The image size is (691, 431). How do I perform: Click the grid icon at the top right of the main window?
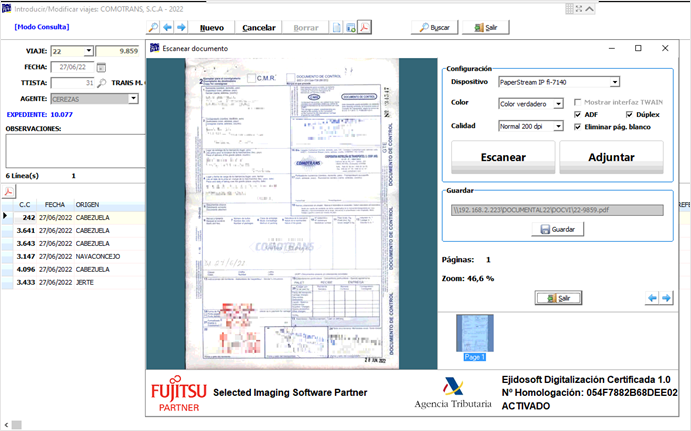tap(569, 9)
